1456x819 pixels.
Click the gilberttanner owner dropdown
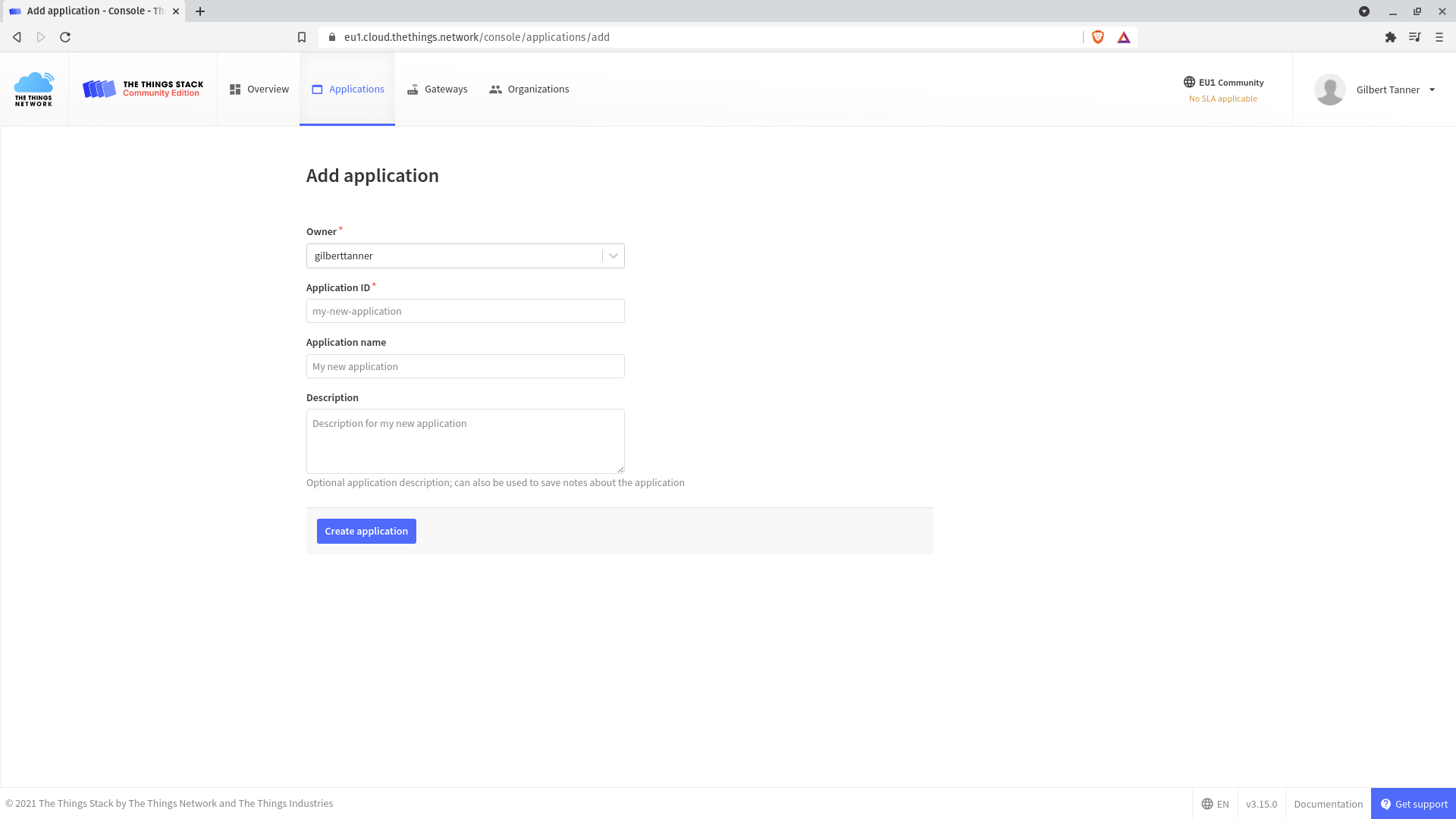pyautogui.click(x=465, y=255)
